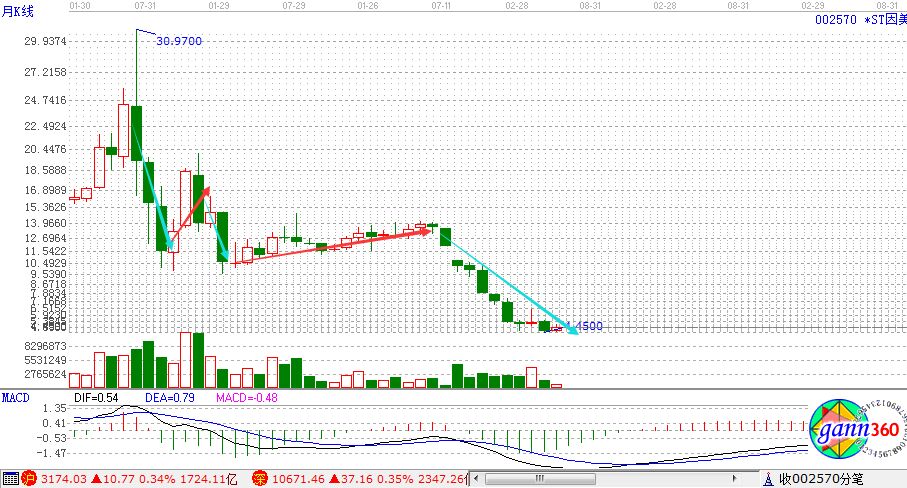Select the 002570 stock code

835,19
